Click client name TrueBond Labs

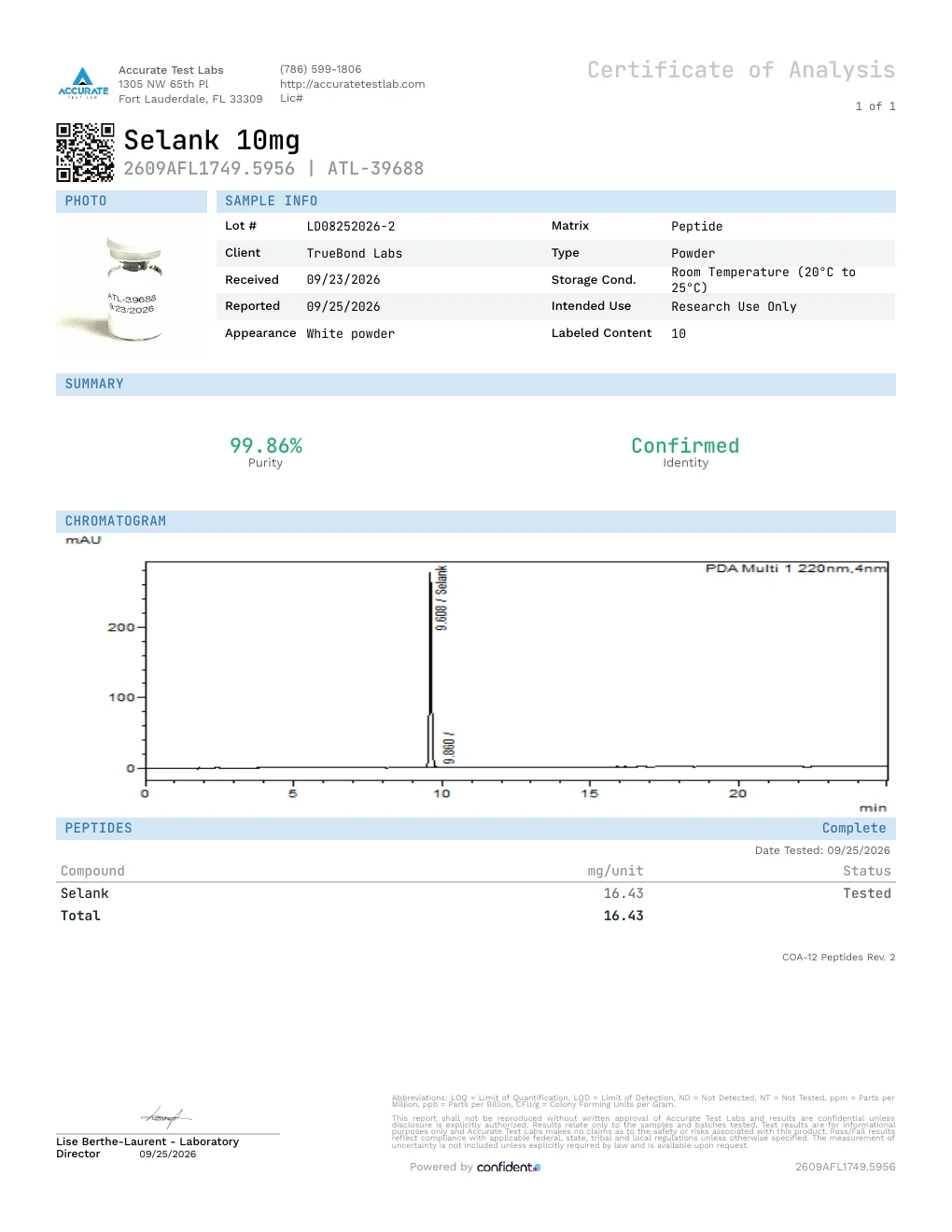click(355, 254)
